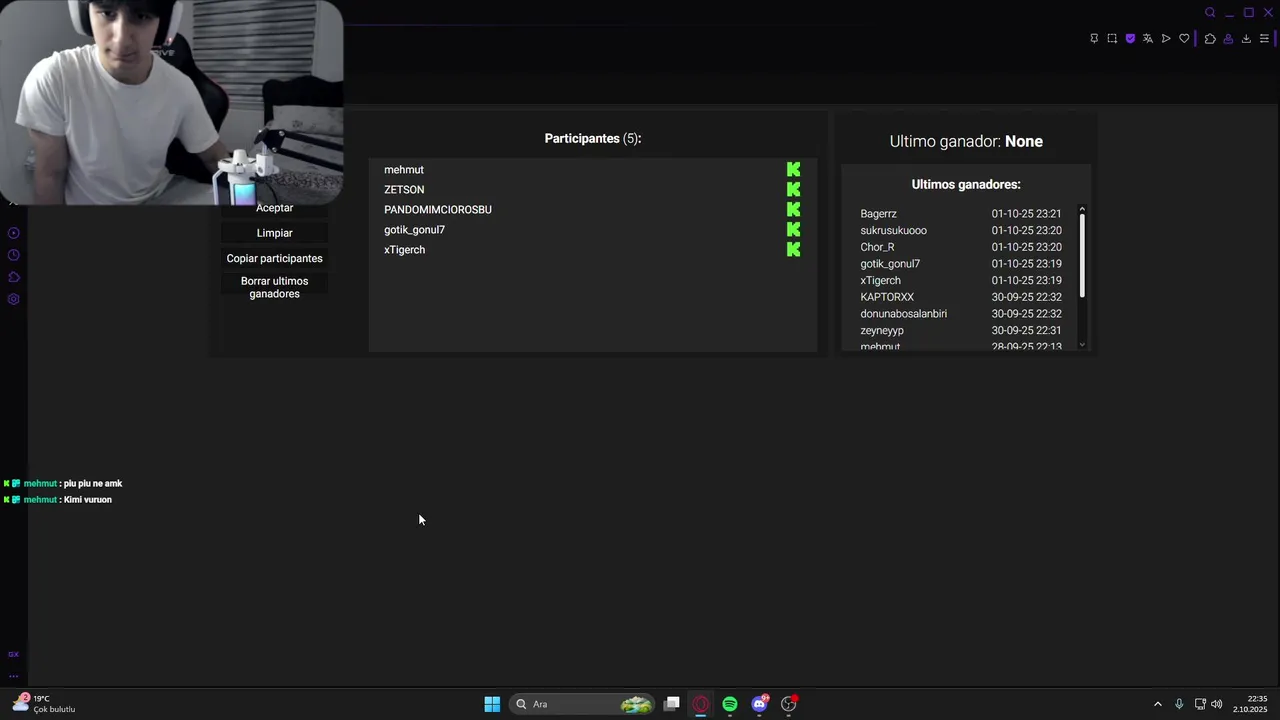
Task: Open the taskbar clock and date
Action: point(1250,704)
